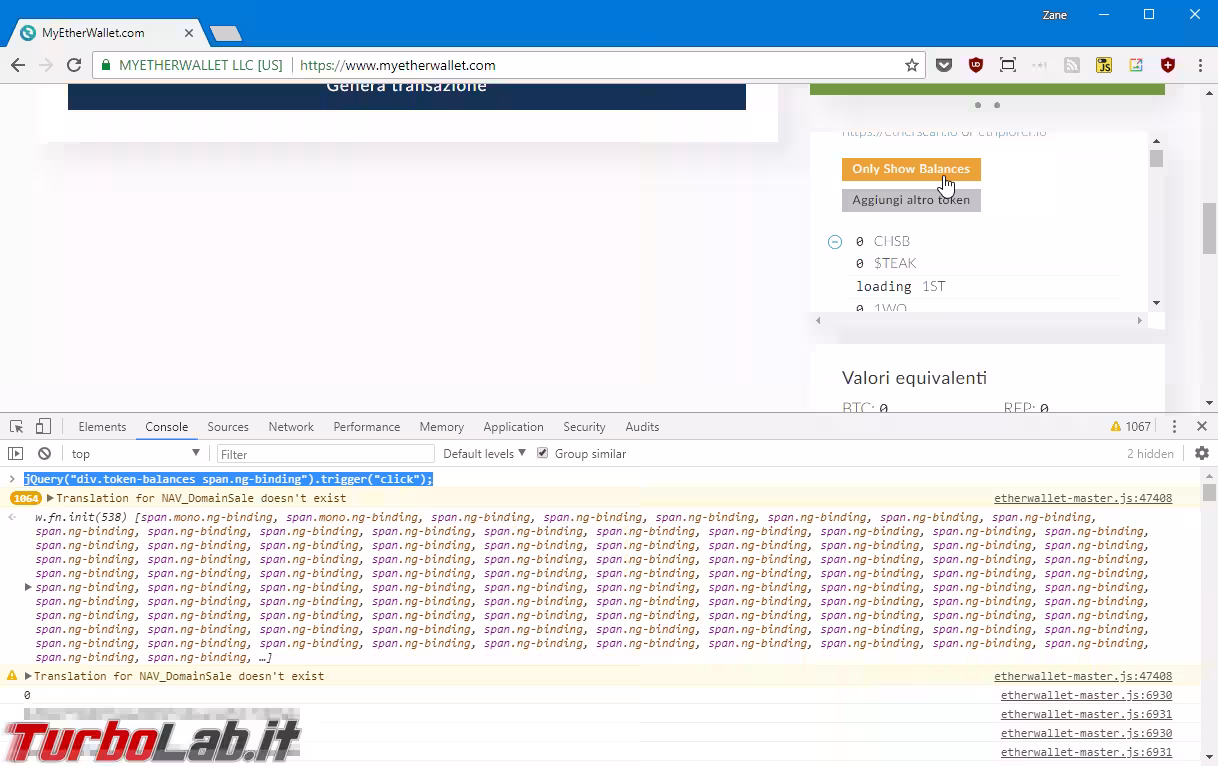Open the Security tab
Viewport: 1218px width, 766px height.
tap(584, 427)
